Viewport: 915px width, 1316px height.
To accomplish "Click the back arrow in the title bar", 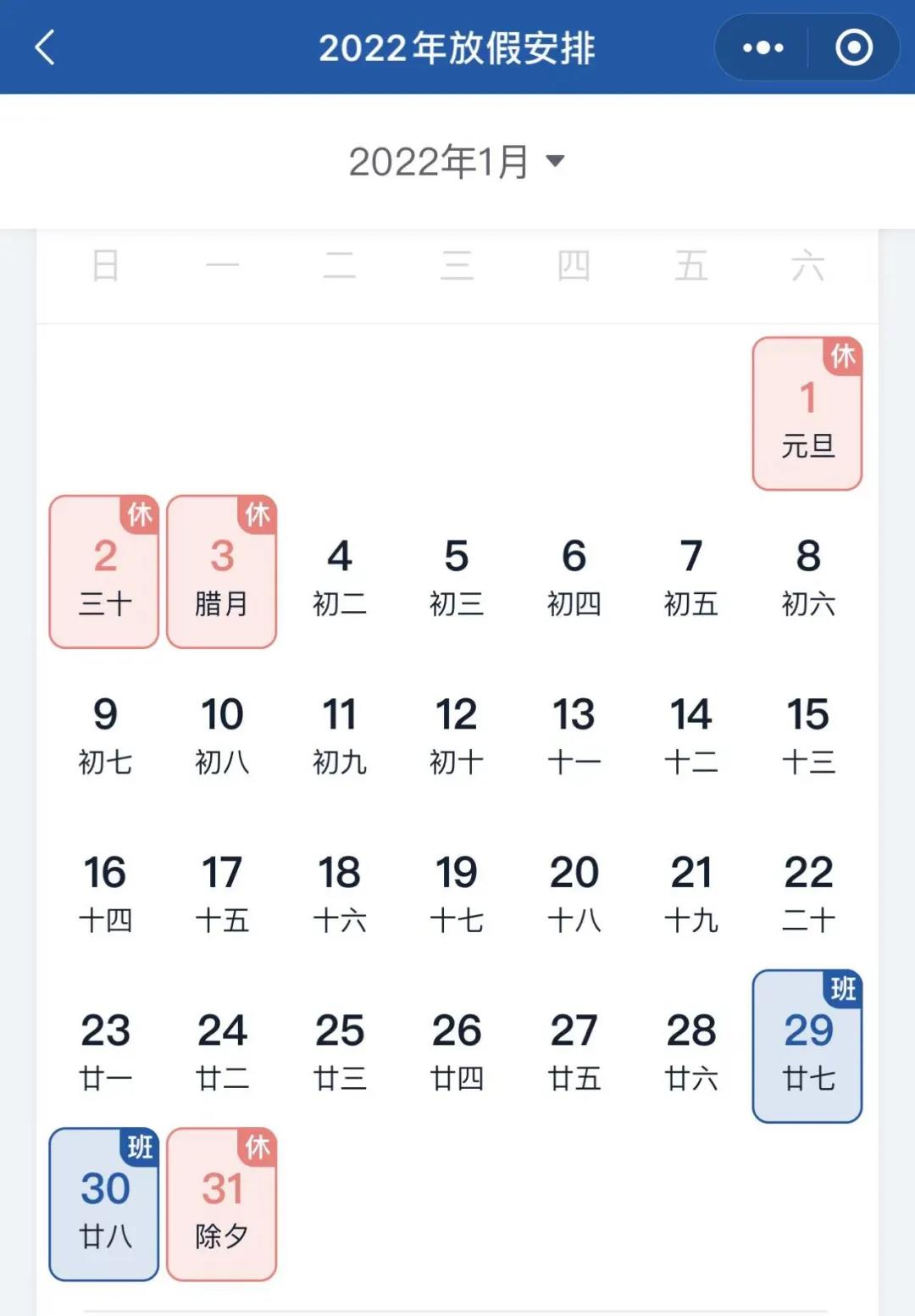I will 44,48.
